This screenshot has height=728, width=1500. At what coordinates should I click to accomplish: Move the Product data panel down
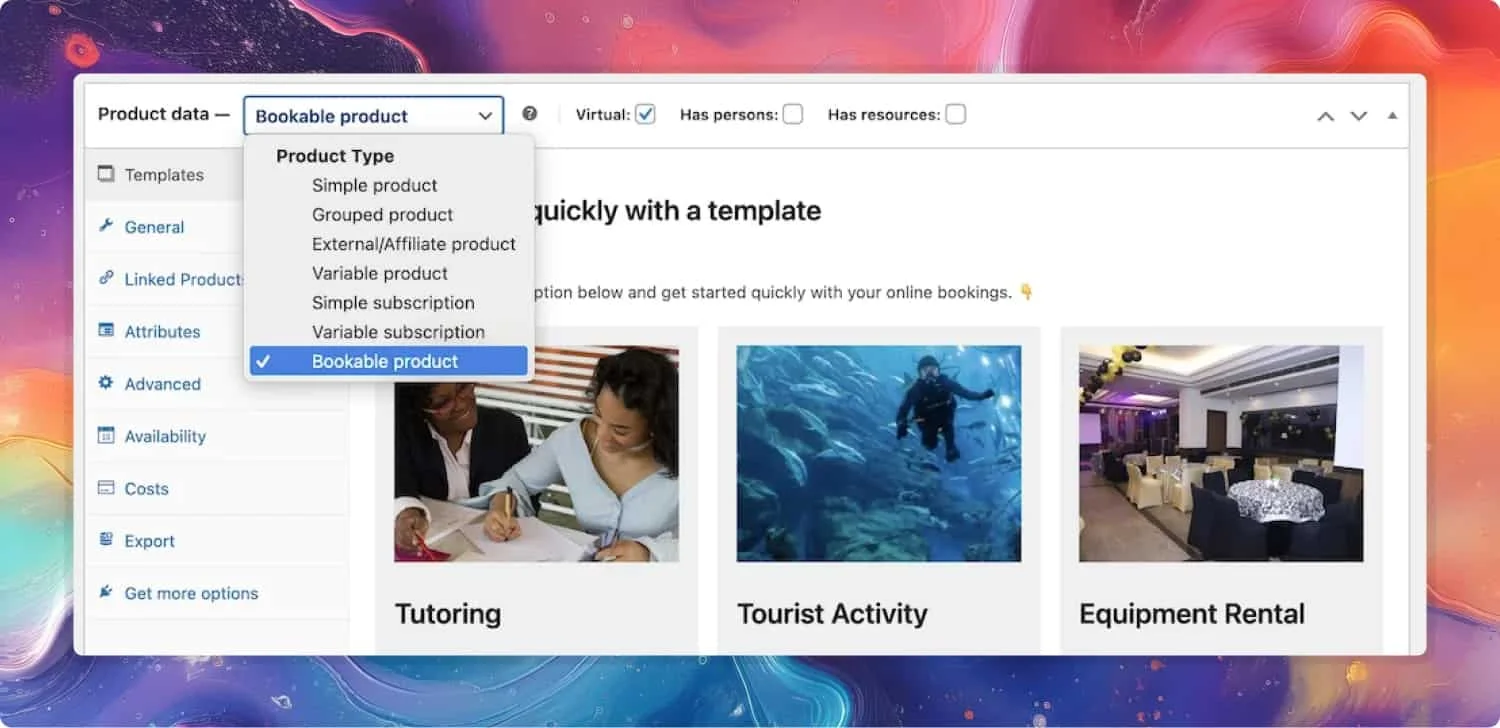[1359, 116]
